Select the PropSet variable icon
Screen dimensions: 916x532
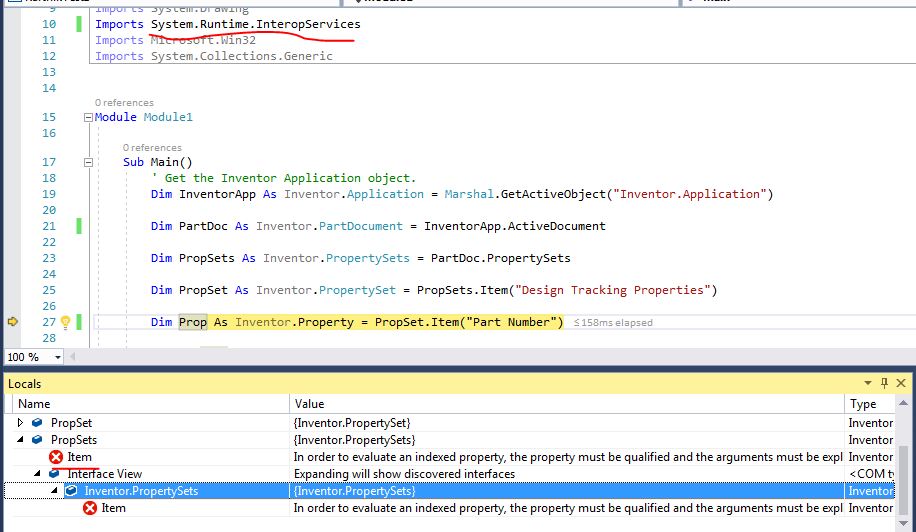click(x=37, y=422)
